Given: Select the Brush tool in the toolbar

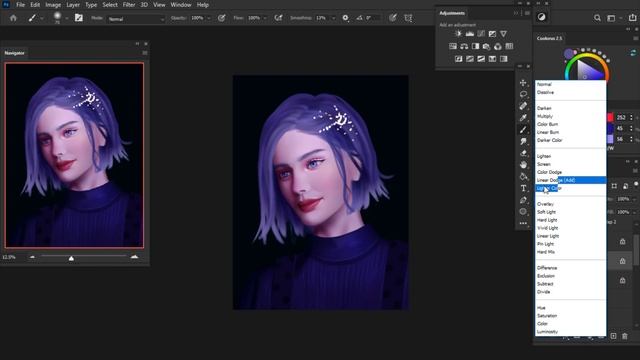Looking at the screenshot, I should 523,130.
